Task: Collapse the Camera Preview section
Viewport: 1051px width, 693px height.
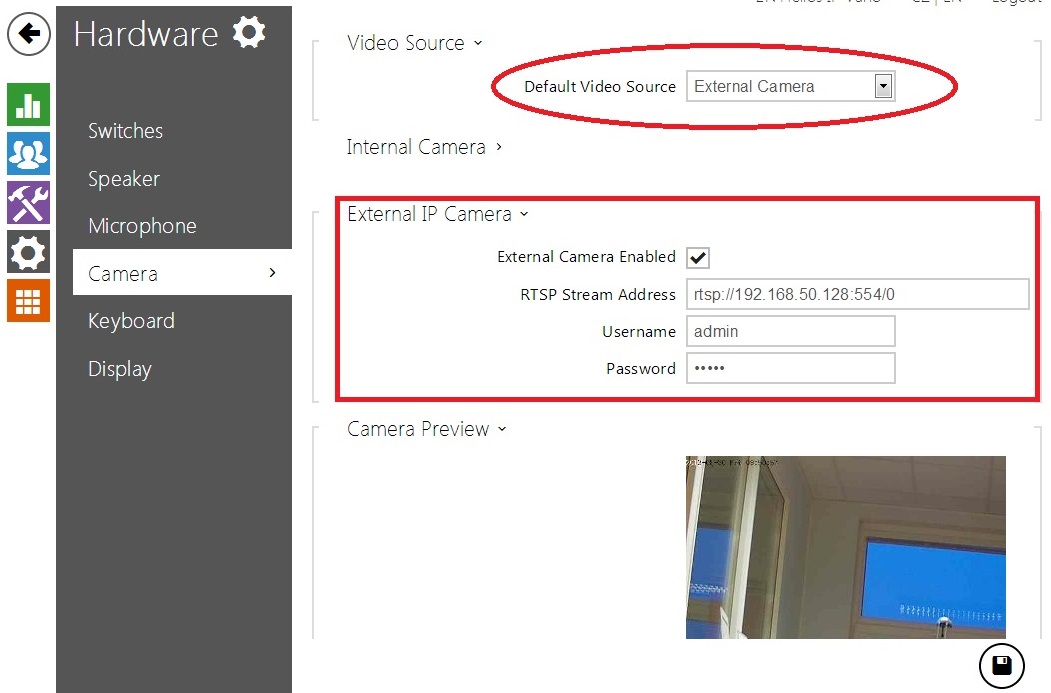Action: [x=426, y=429]
